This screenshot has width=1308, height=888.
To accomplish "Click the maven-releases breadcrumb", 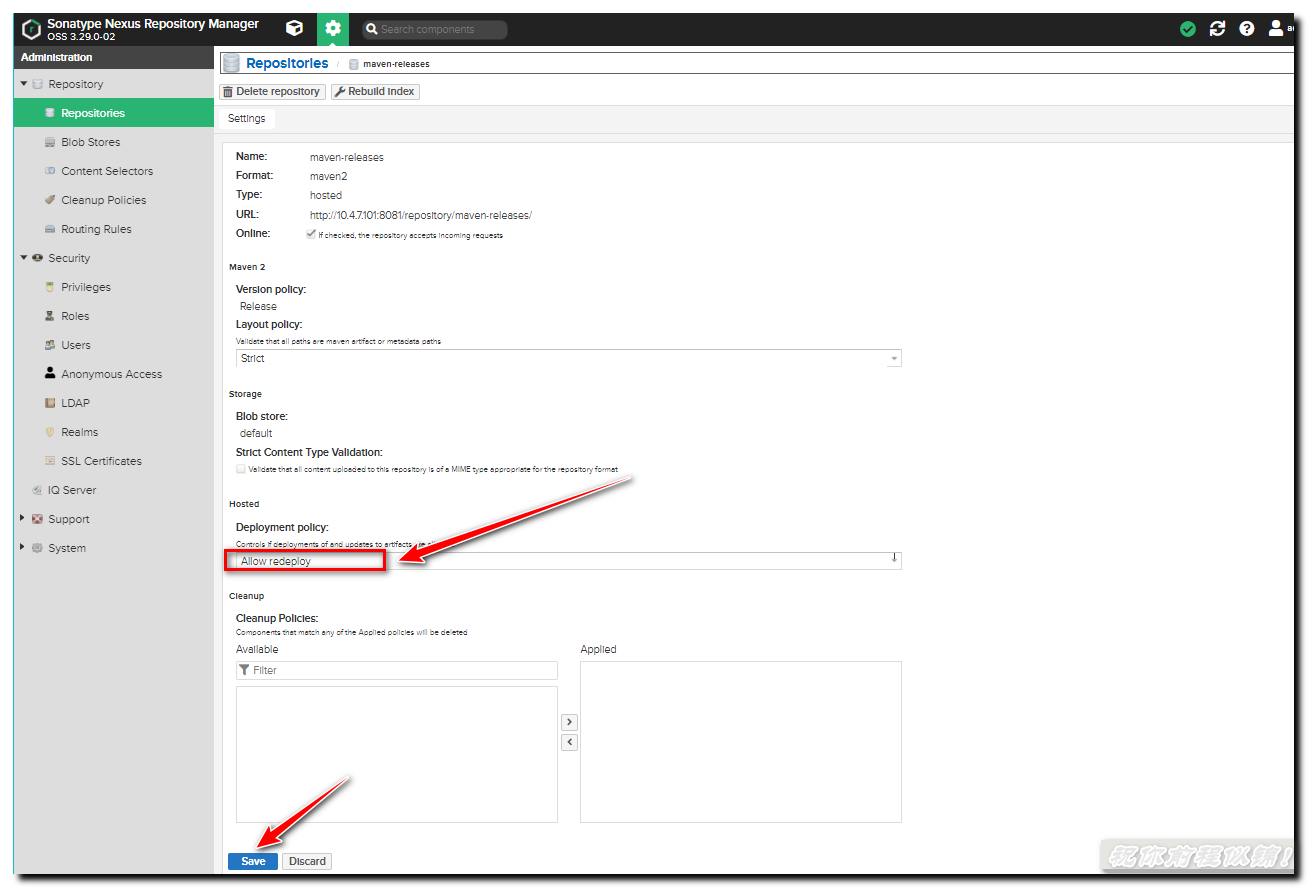I will point(396,64).
